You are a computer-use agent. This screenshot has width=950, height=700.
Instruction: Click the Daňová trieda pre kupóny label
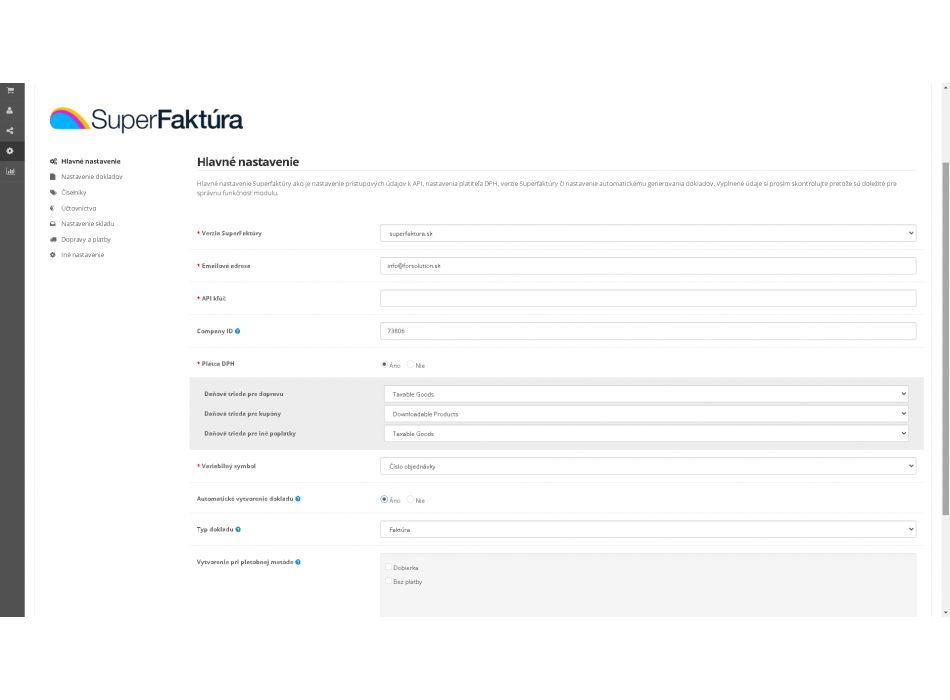pos(242,414)
